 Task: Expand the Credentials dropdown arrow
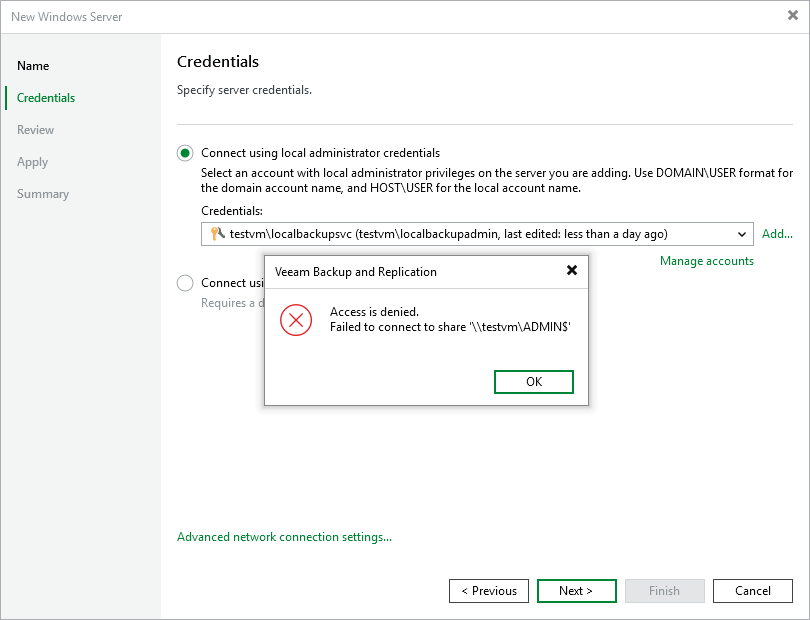(742, 234)
